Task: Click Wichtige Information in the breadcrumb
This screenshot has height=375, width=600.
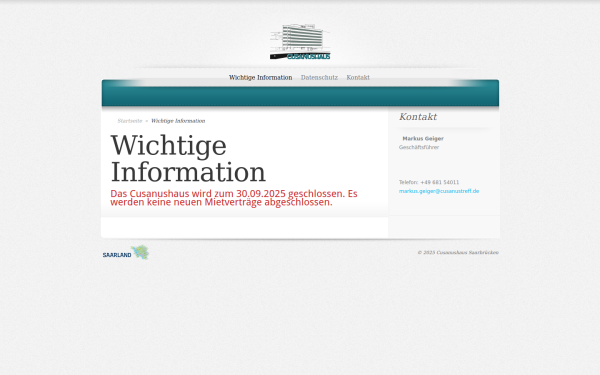Action: coord(178,121)
